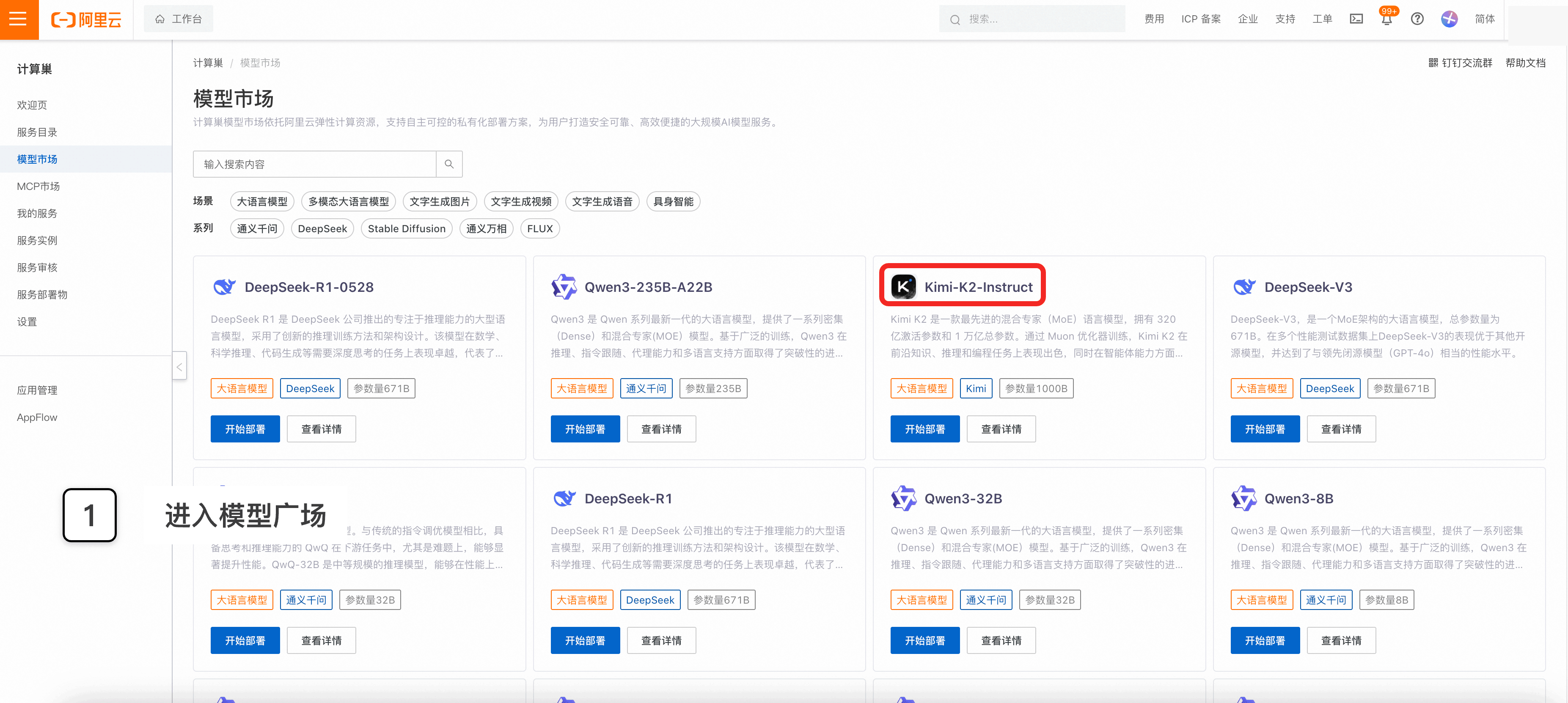Open DingTalk group QR code icon
The width and height of the screenshot is (1568, 703).
1433,63
